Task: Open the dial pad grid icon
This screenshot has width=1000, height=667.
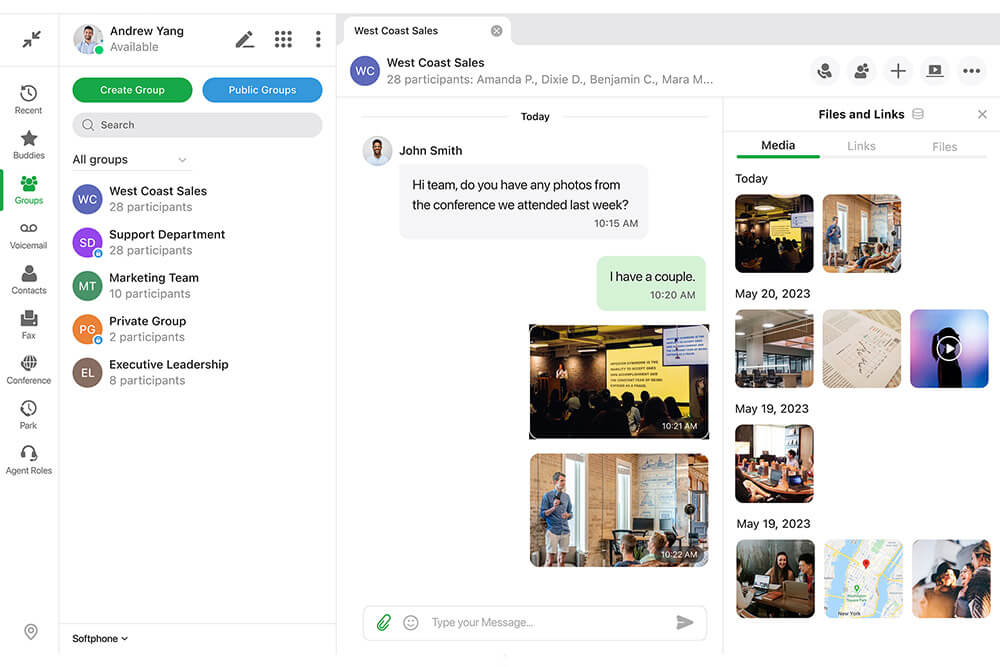Action: tap(283, 40)
